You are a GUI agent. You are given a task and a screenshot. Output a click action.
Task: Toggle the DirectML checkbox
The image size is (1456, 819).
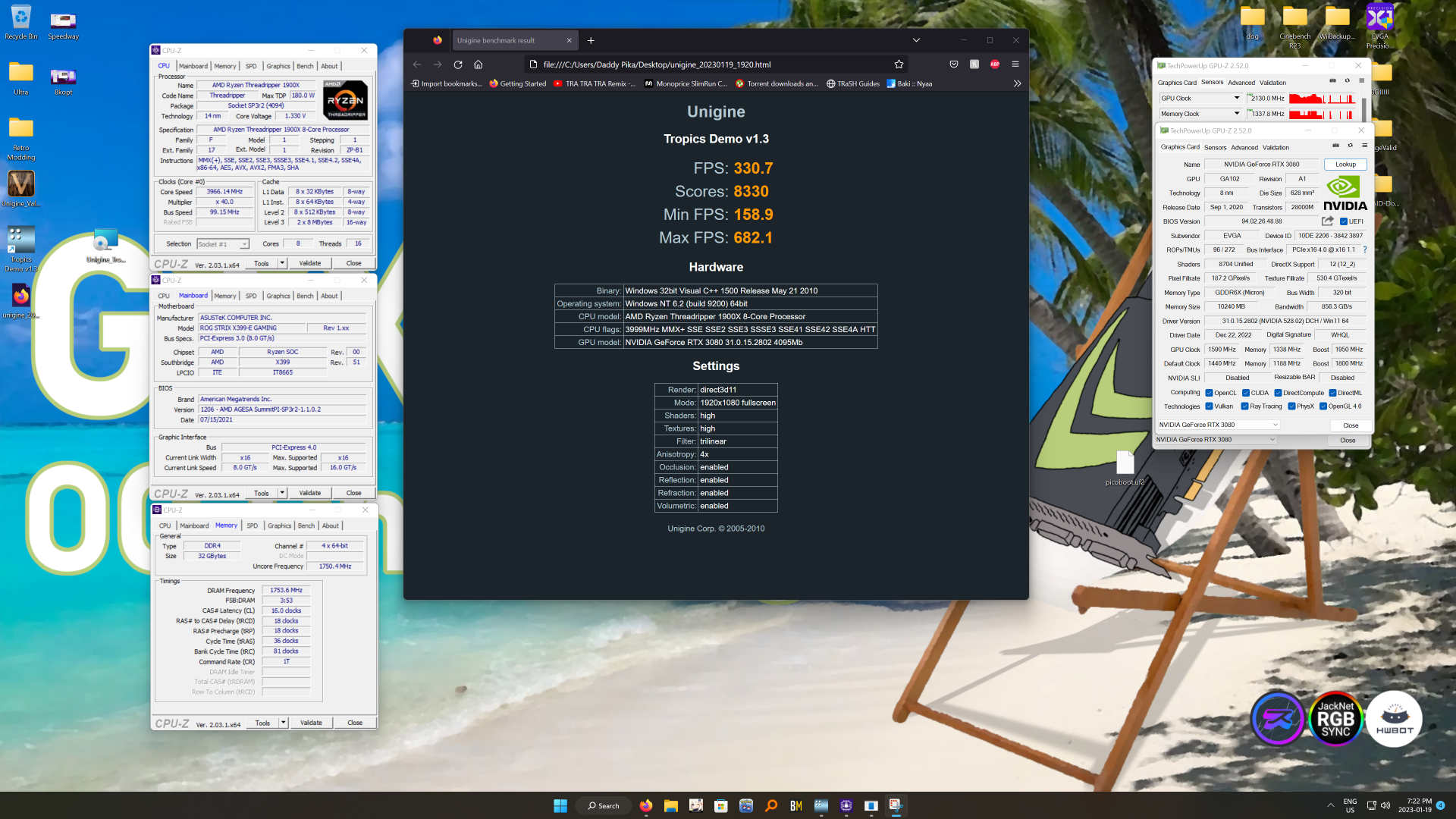coord(1332,393)
